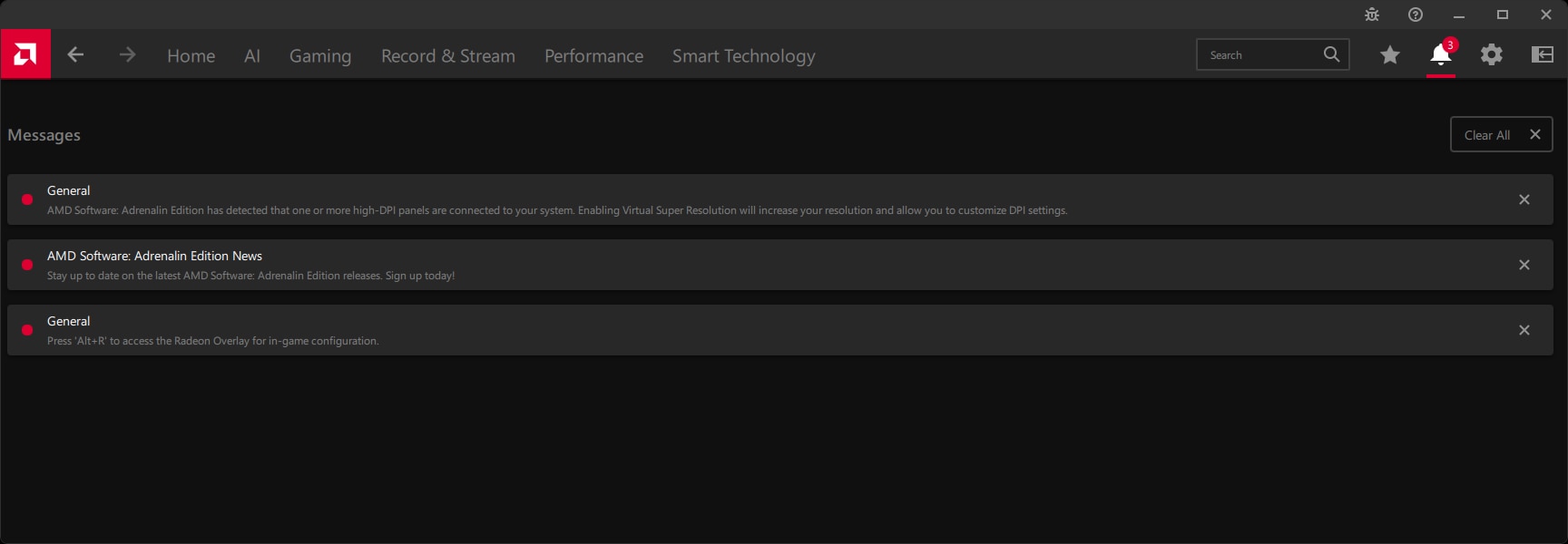Go back with the left arrow
This screenshot has width=1568, height=544.
75,55
